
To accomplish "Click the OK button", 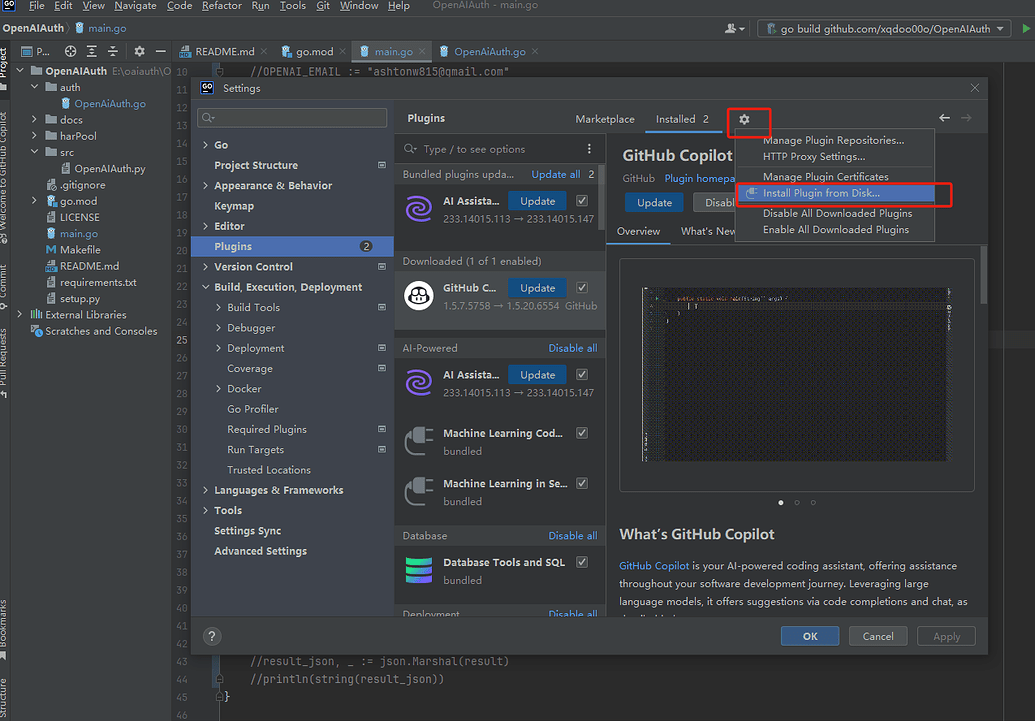I will point(810,636).
